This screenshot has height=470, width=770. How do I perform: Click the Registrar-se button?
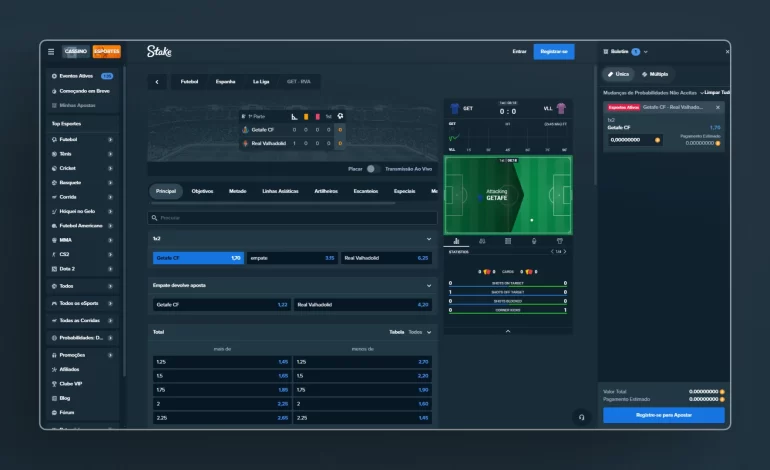tap(554, 52)
